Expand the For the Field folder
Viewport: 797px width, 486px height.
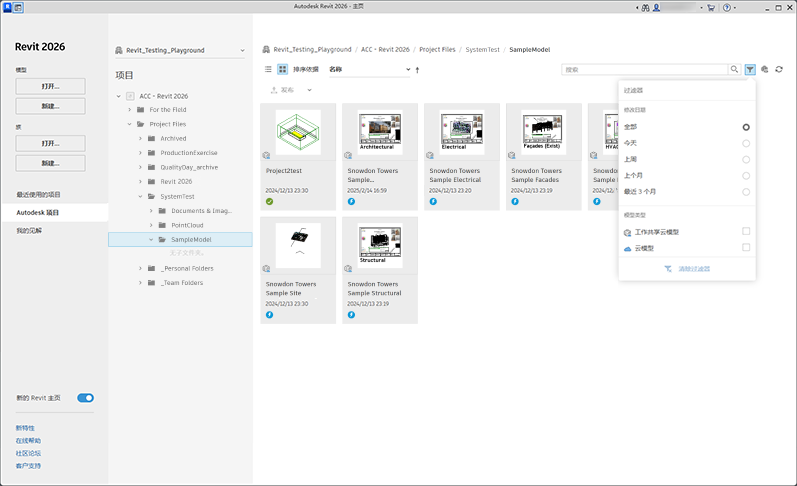[130, 109]
